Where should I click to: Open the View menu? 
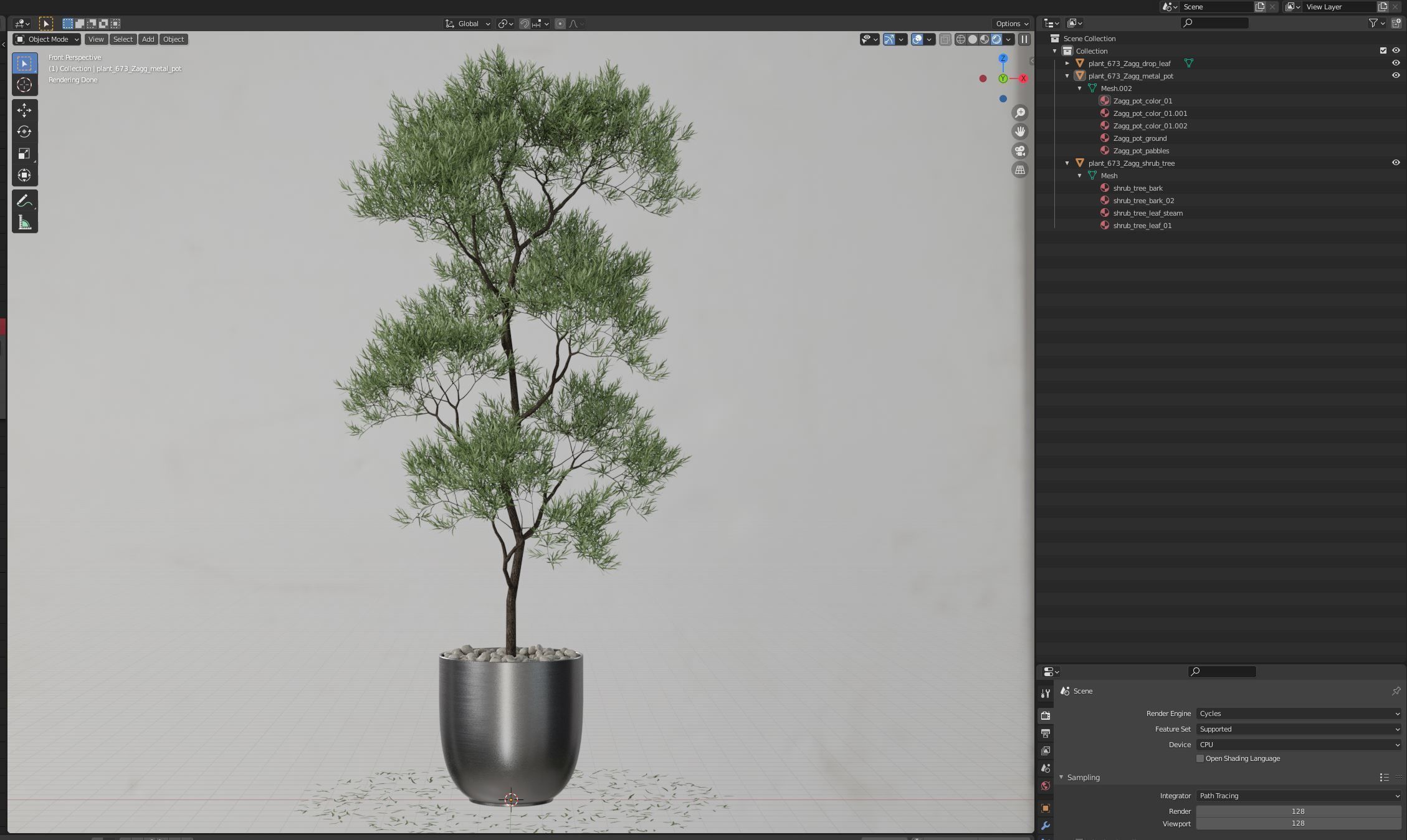pos(96,39)
